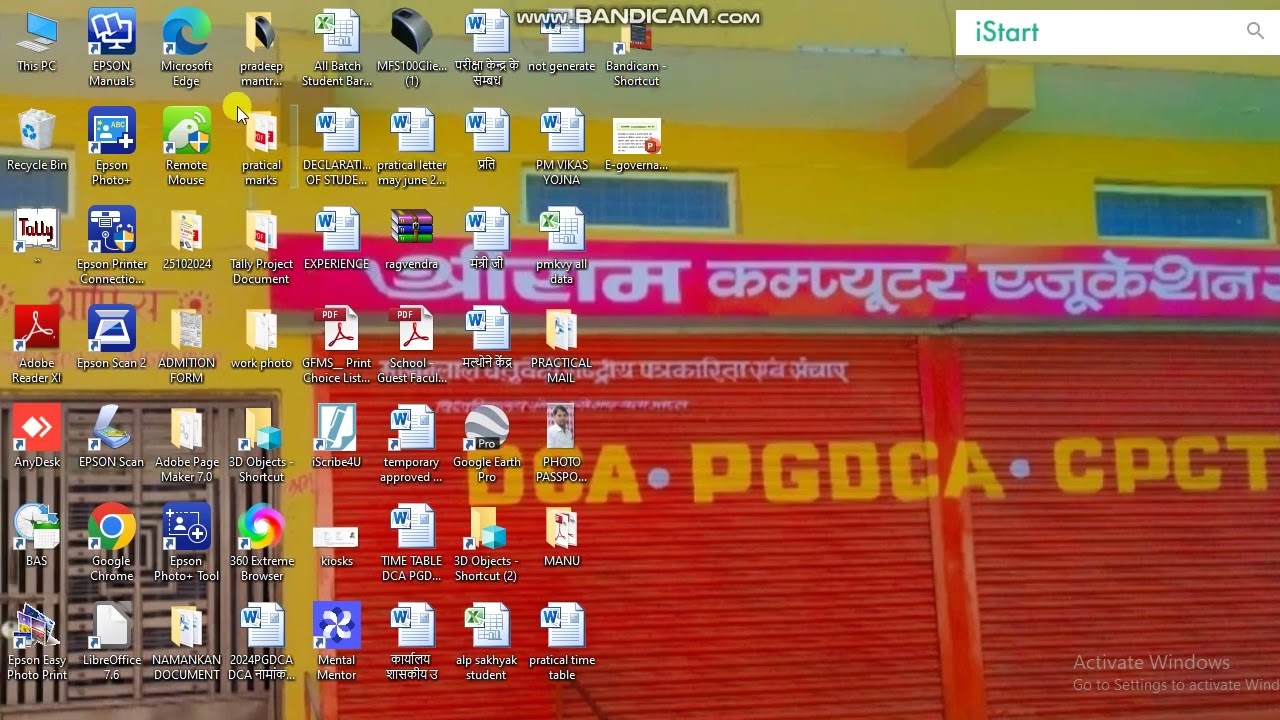Click the iStart search magnifier icon

[x=1255, y=32]
